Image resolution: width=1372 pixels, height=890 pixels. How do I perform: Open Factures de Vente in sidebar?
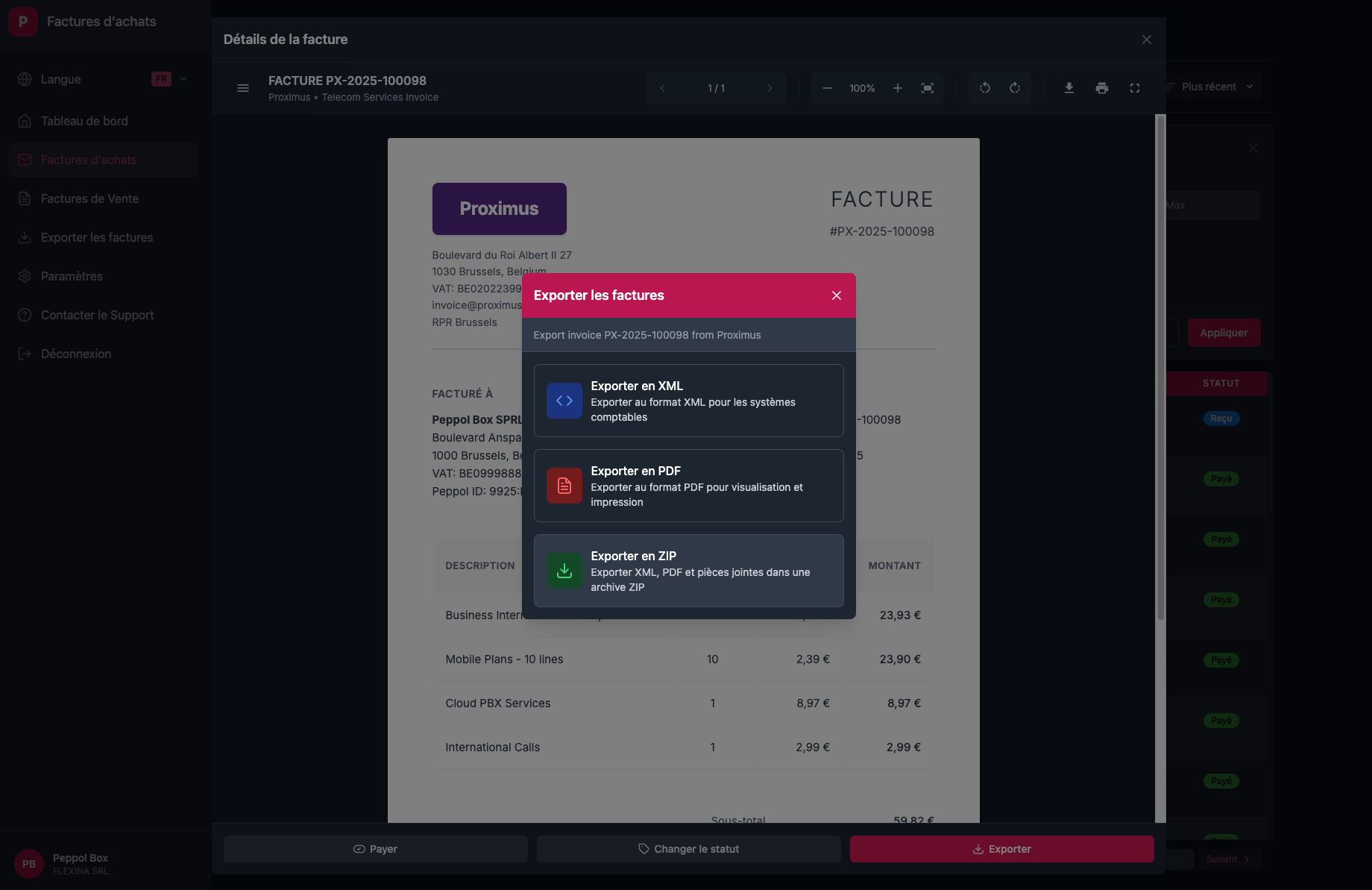(x=104, y=198)
